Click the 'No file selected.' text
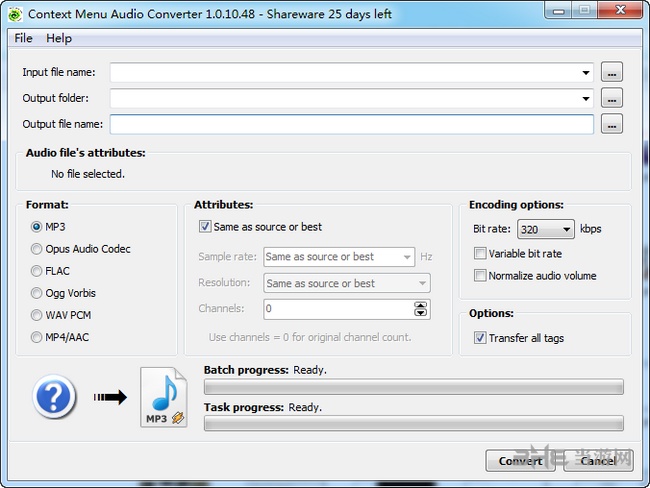The image size is (650, 488). [88, 174]
